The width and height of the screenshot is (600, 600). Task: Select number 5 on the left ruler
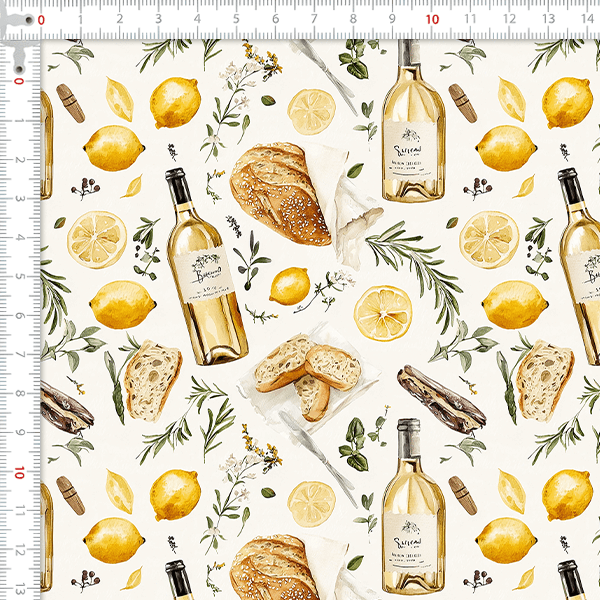[x=20, y=276]
